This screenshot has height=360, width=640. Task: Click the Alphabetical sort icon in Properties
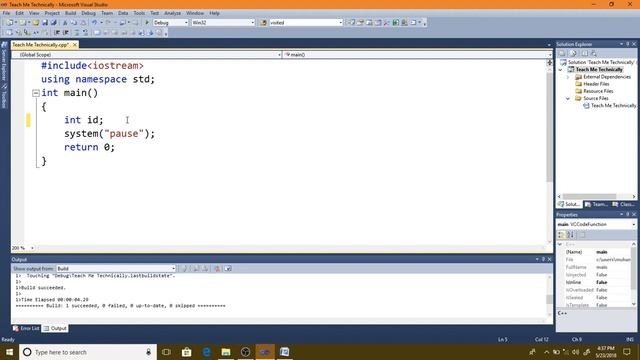pos(571,235)
